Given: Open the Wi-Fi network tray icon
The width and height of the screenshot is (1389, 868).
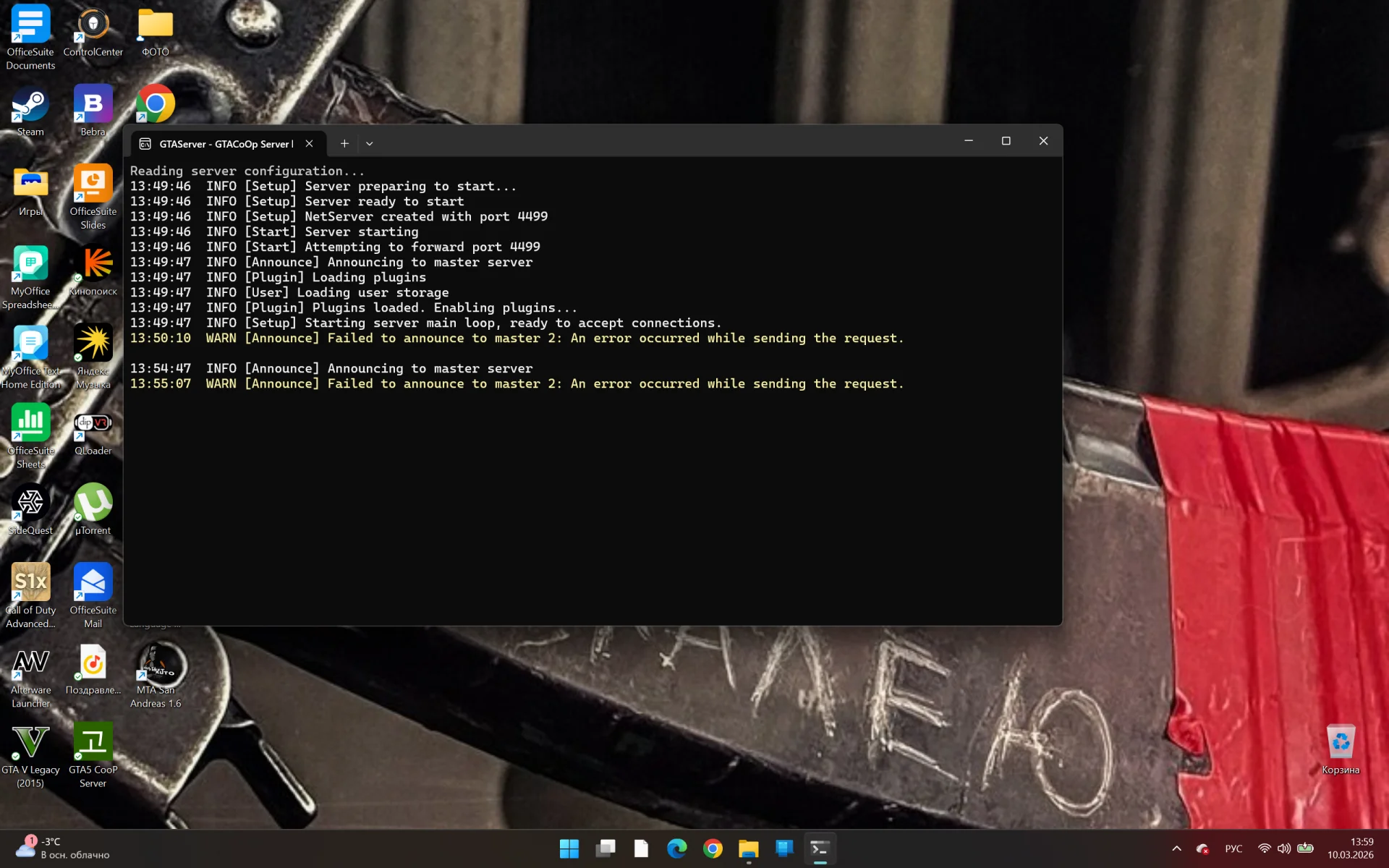Looking at the screenshot, I should tap(1264, 848).
